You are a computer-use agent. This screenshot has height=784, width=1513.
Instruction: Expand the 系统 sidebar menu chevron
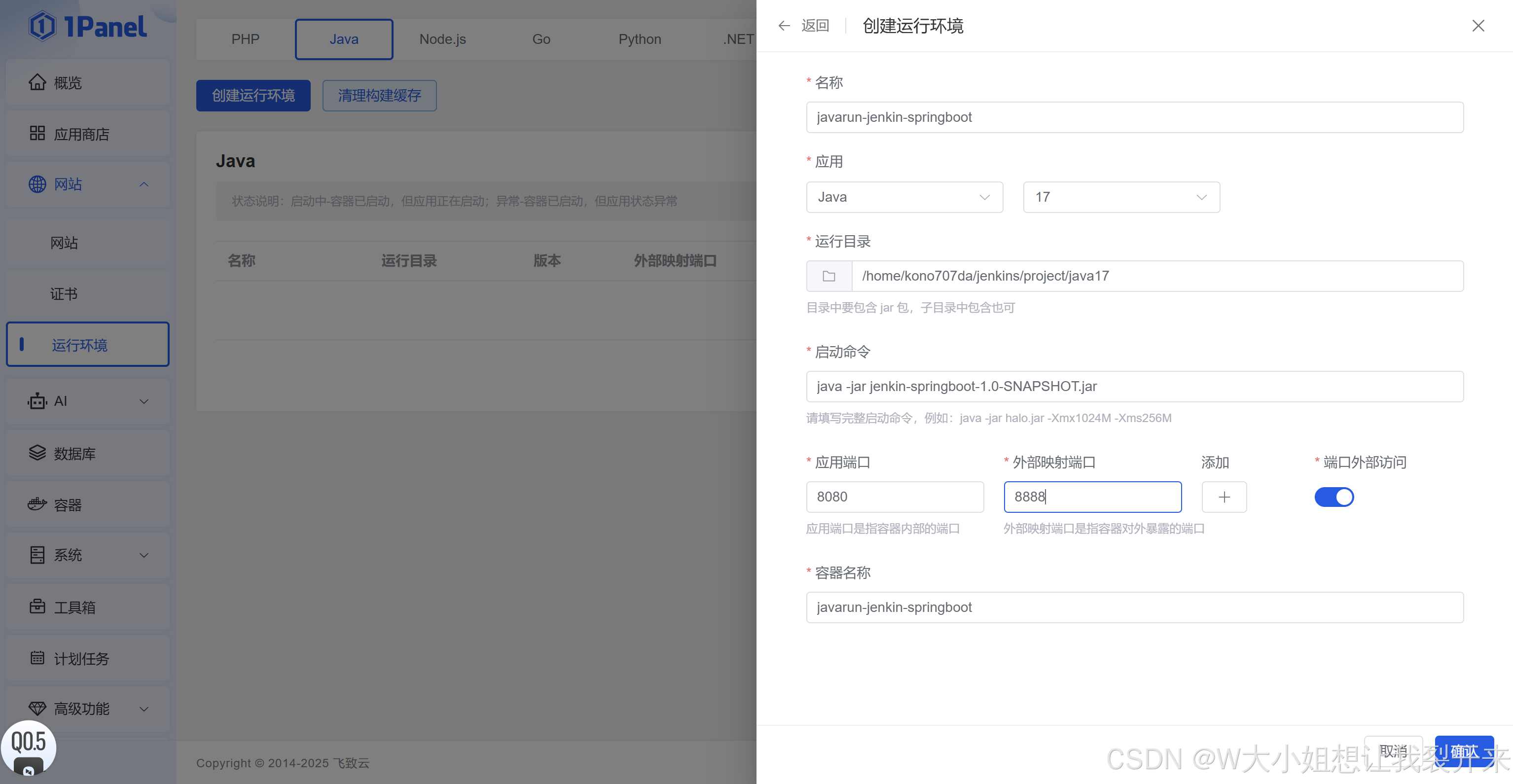(144, 555)
